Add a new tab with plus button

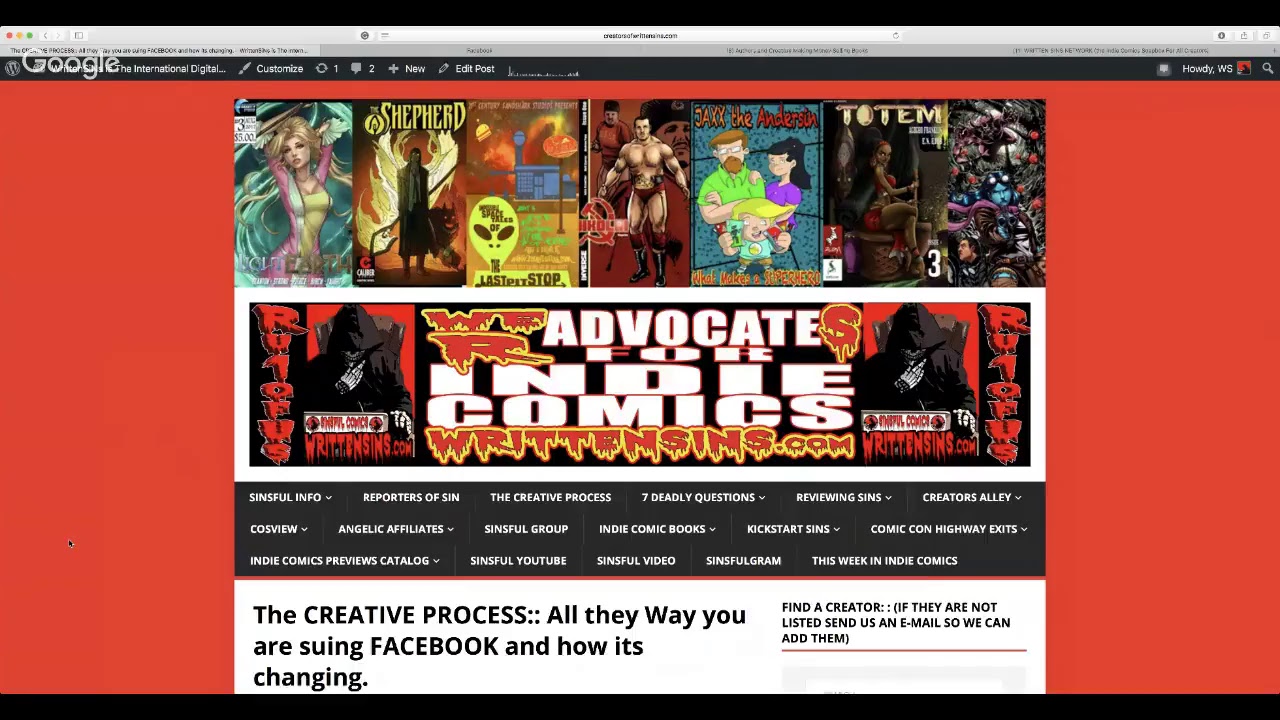(x=1273, y=50)
